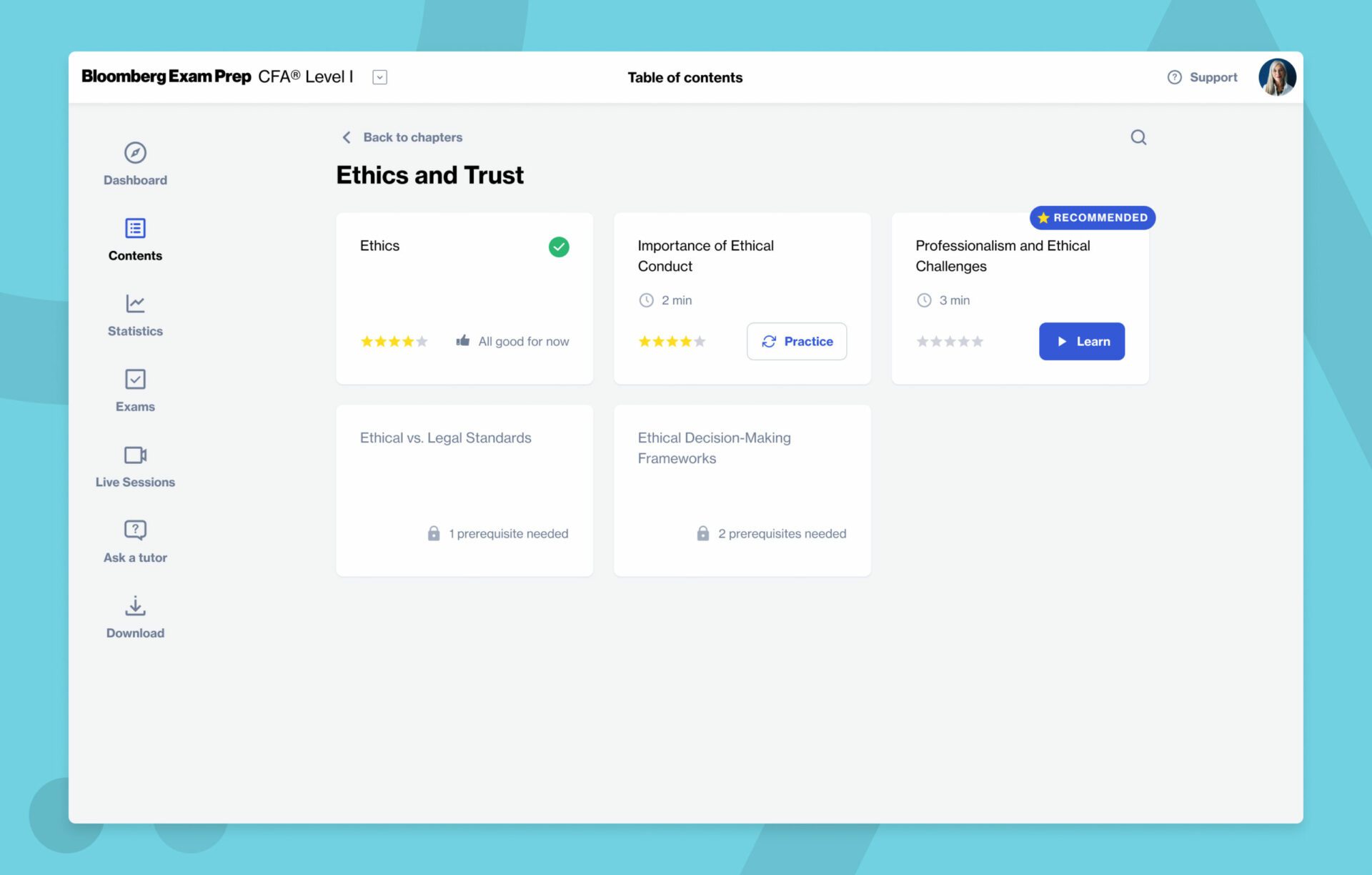Click the user profile avatar icon
Viewport: 1372px width, 875px height.
coord(1279,77)
